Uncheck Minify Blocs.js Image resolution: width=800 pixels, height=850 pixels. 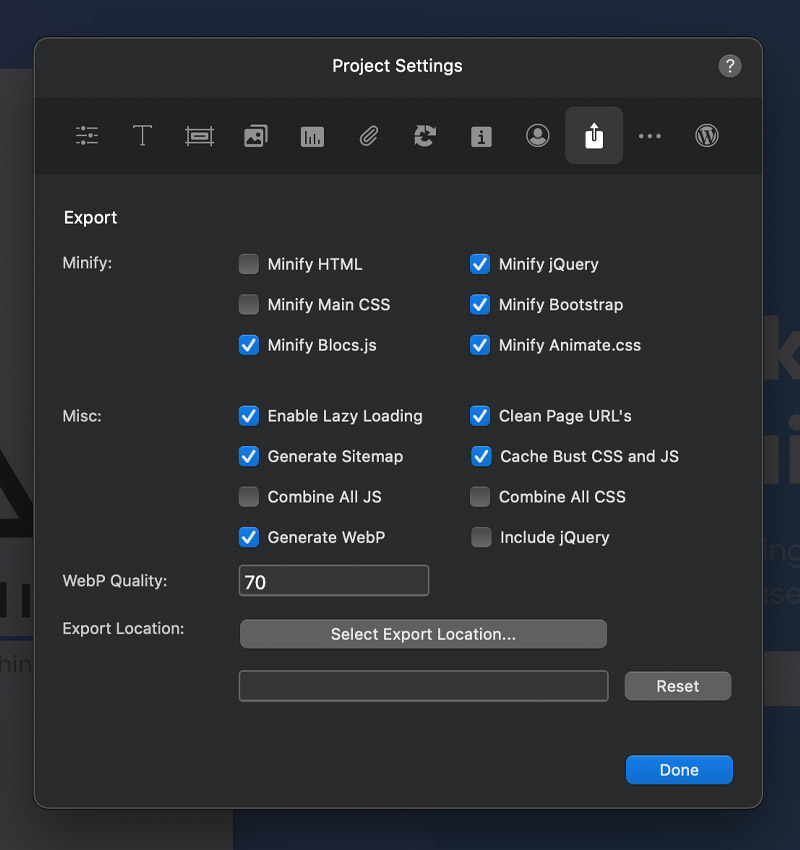click(x=249, y=345)
